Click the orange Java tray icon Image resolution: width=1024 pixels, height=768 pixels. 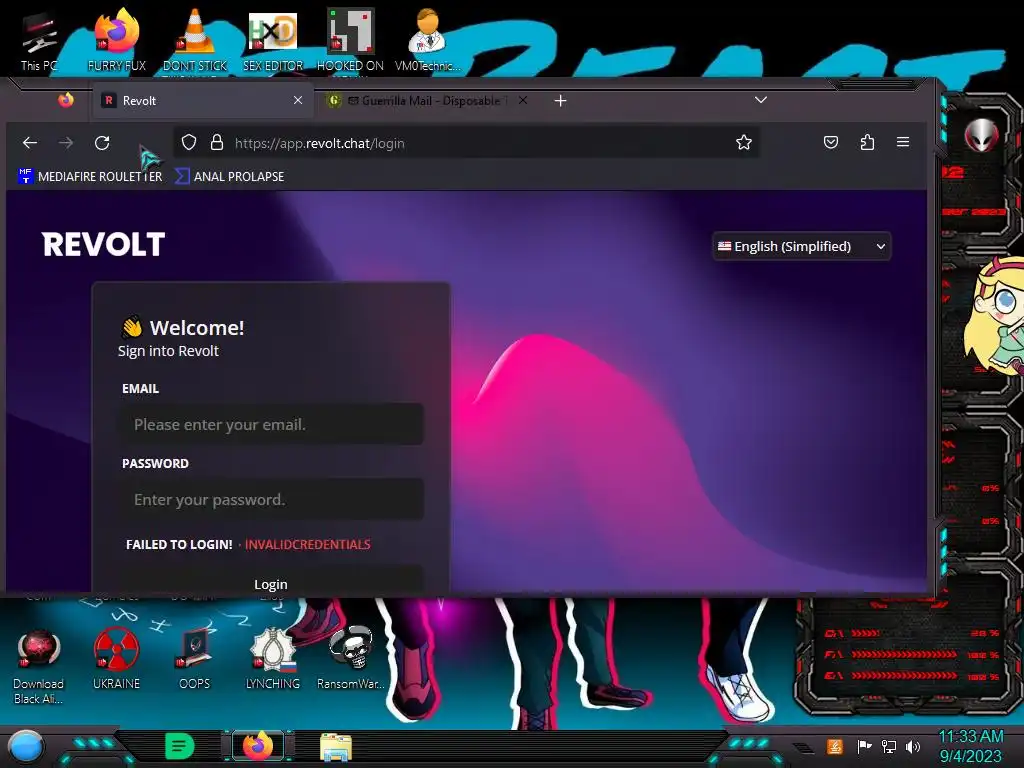pos(835,746)
